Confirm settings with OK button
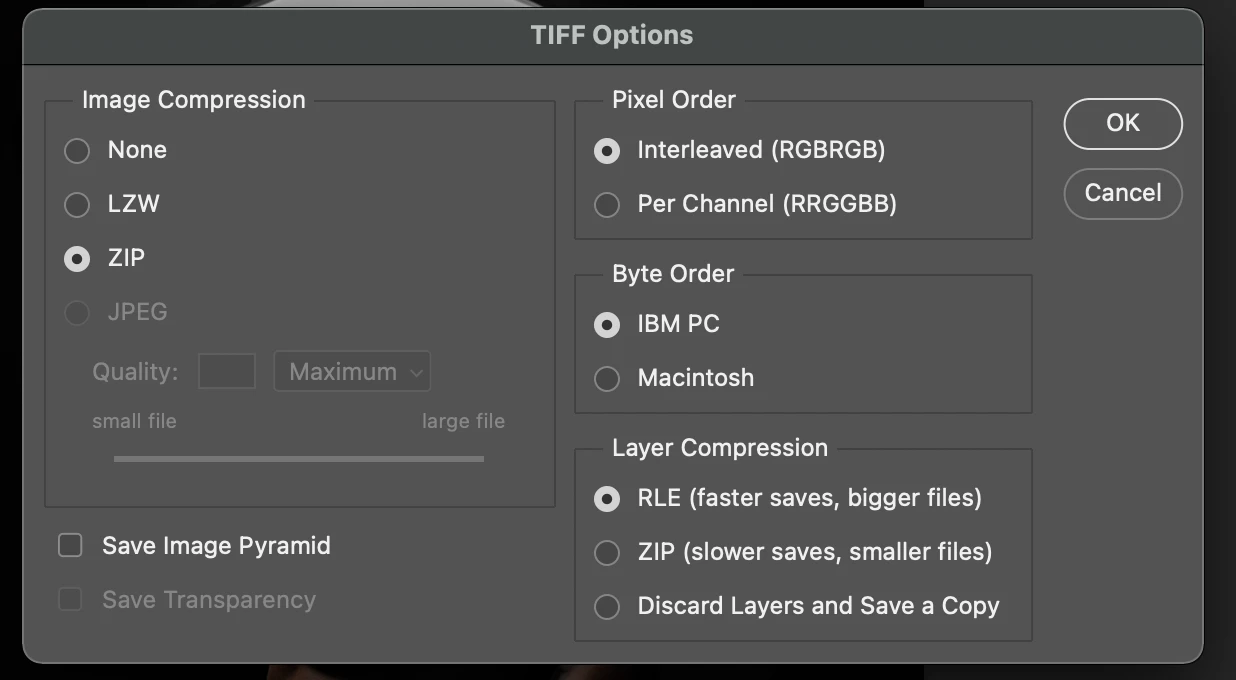 tap(1123, 123)
